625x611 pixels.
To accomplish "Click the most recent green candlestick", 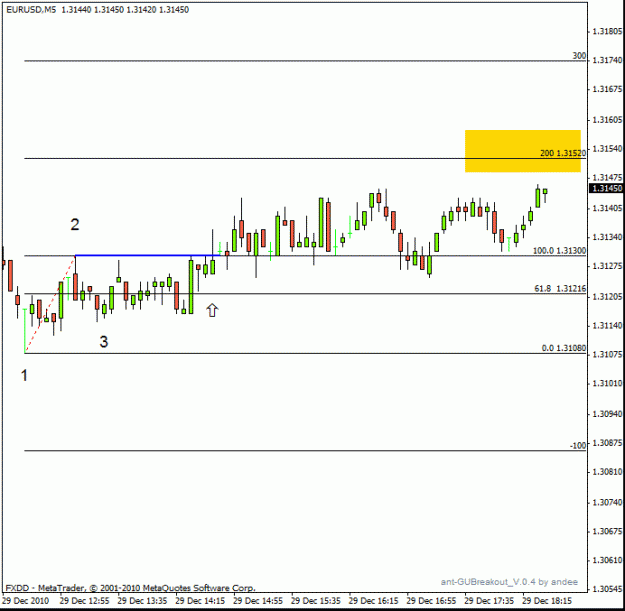I will 545,191.
